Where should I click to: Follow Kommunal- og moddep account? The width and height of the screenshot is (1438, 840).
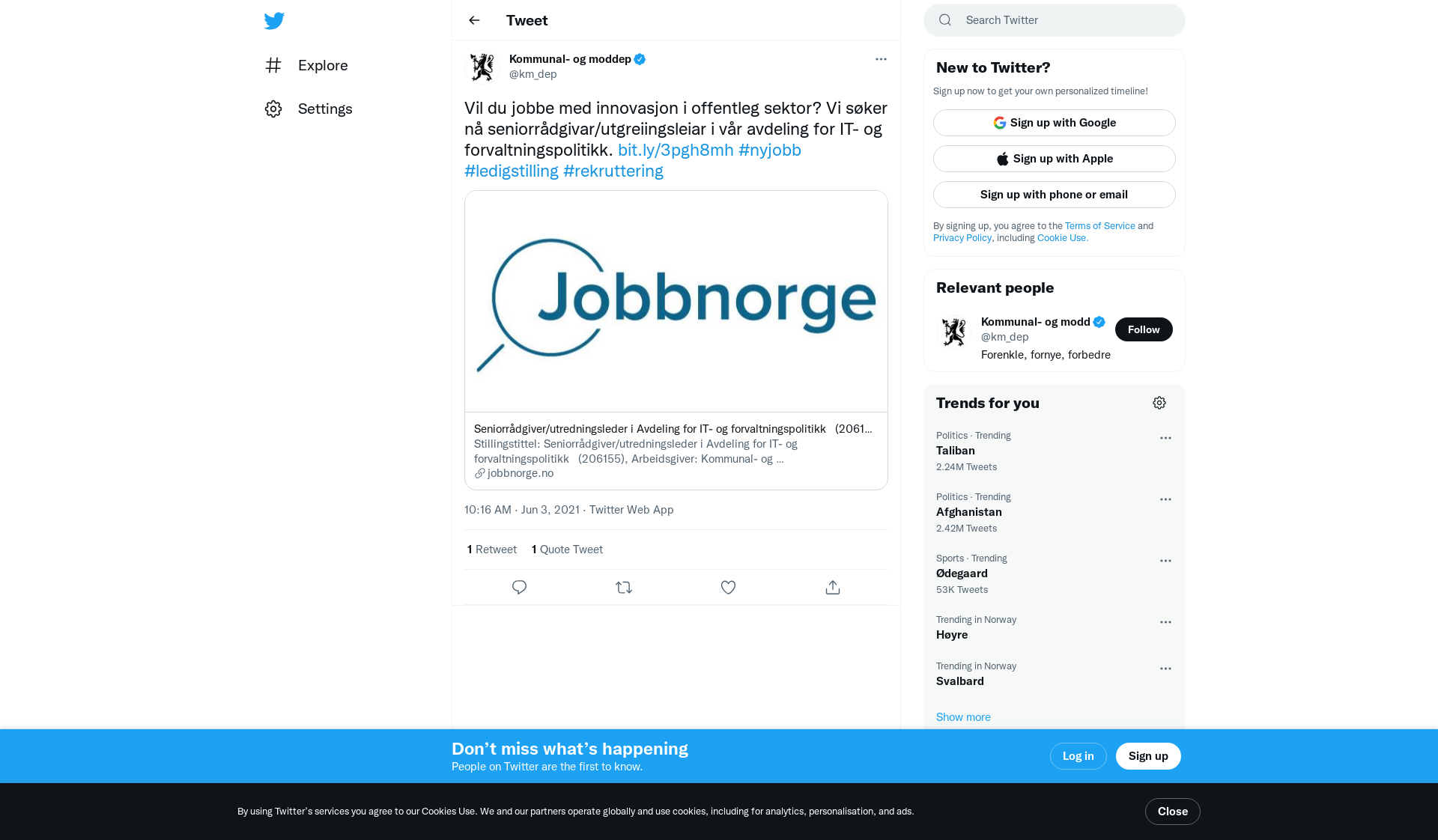click(1144, 329)
